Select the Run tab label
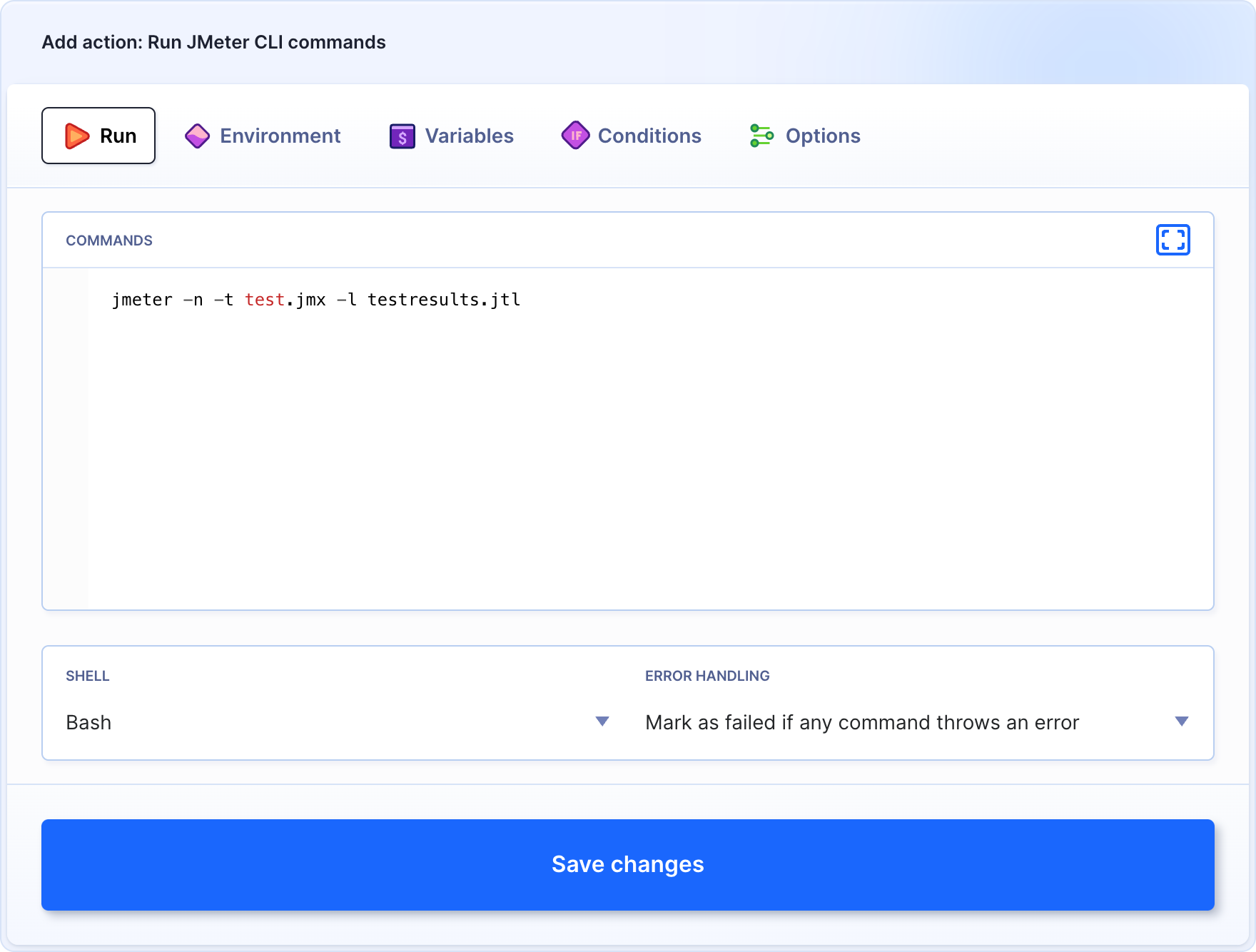 coord(118,136)
